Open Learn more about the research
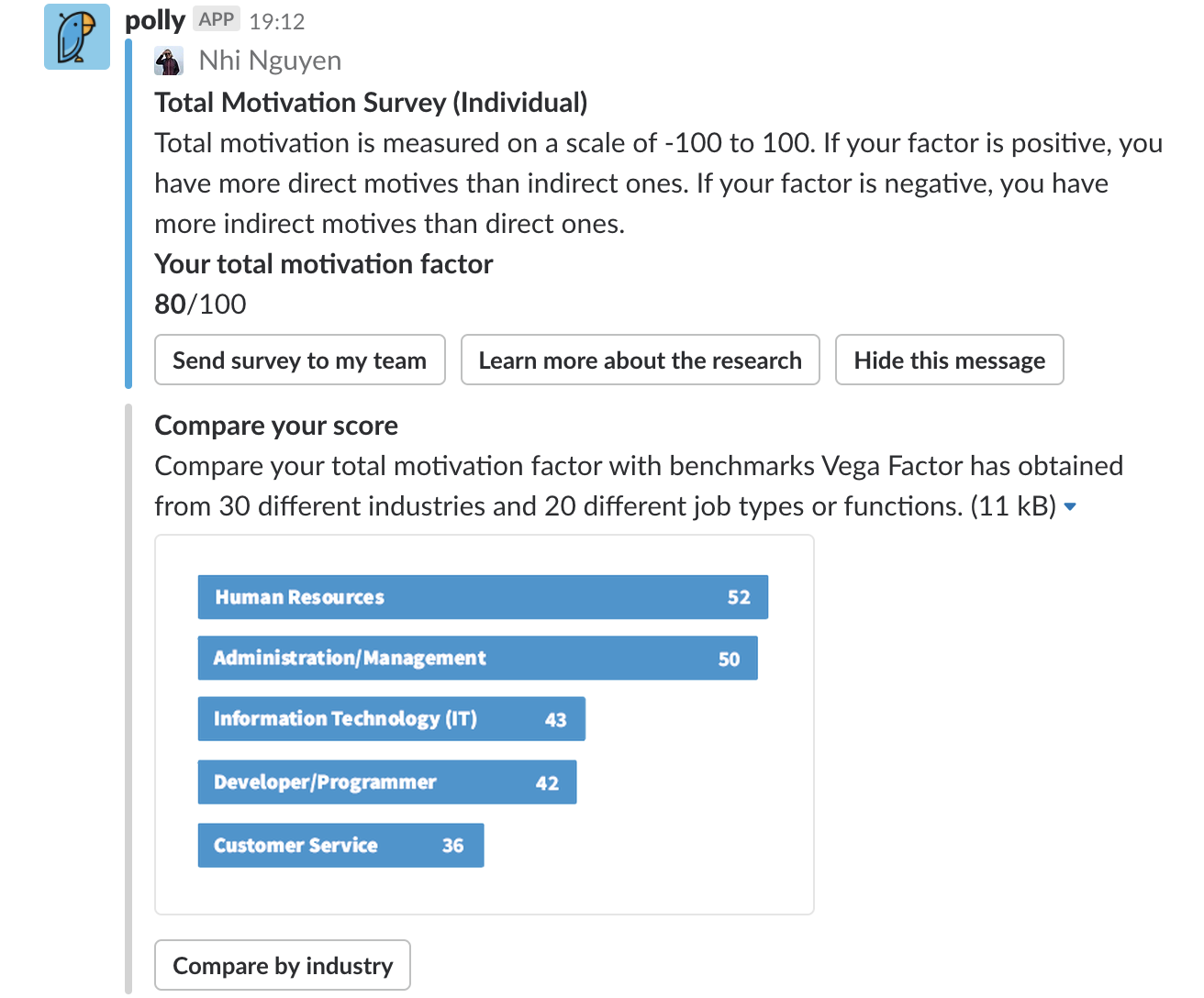The height and width of the screenshot is (998, 1204). coord(641,360)
